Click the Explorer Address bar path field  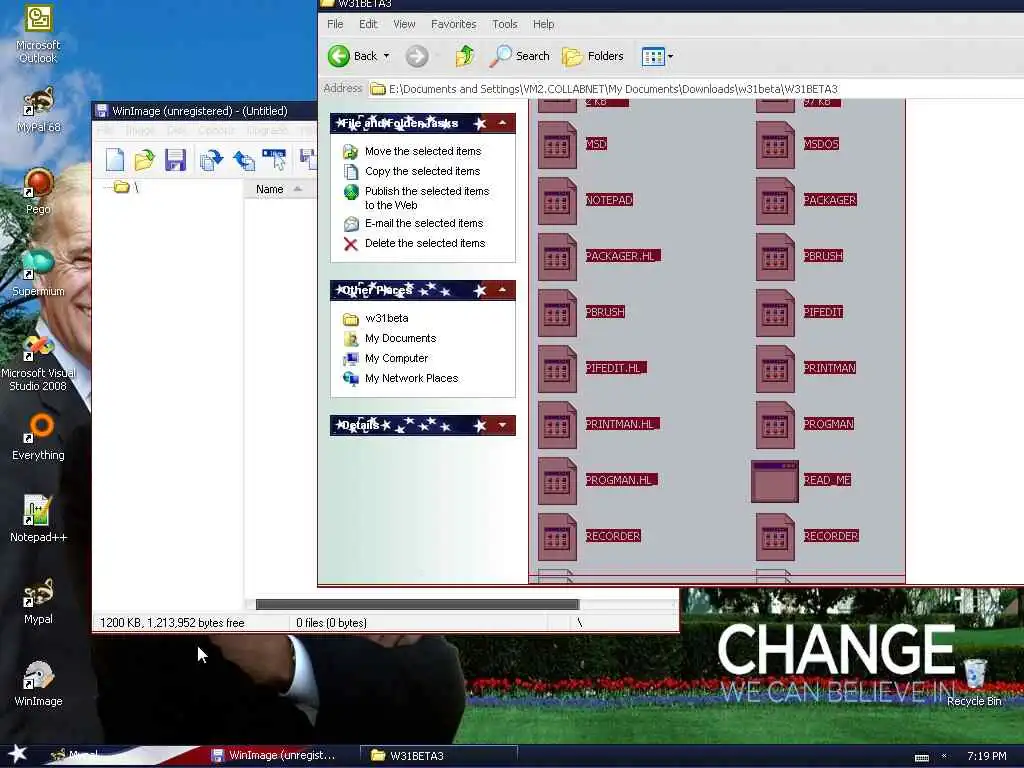696,89
